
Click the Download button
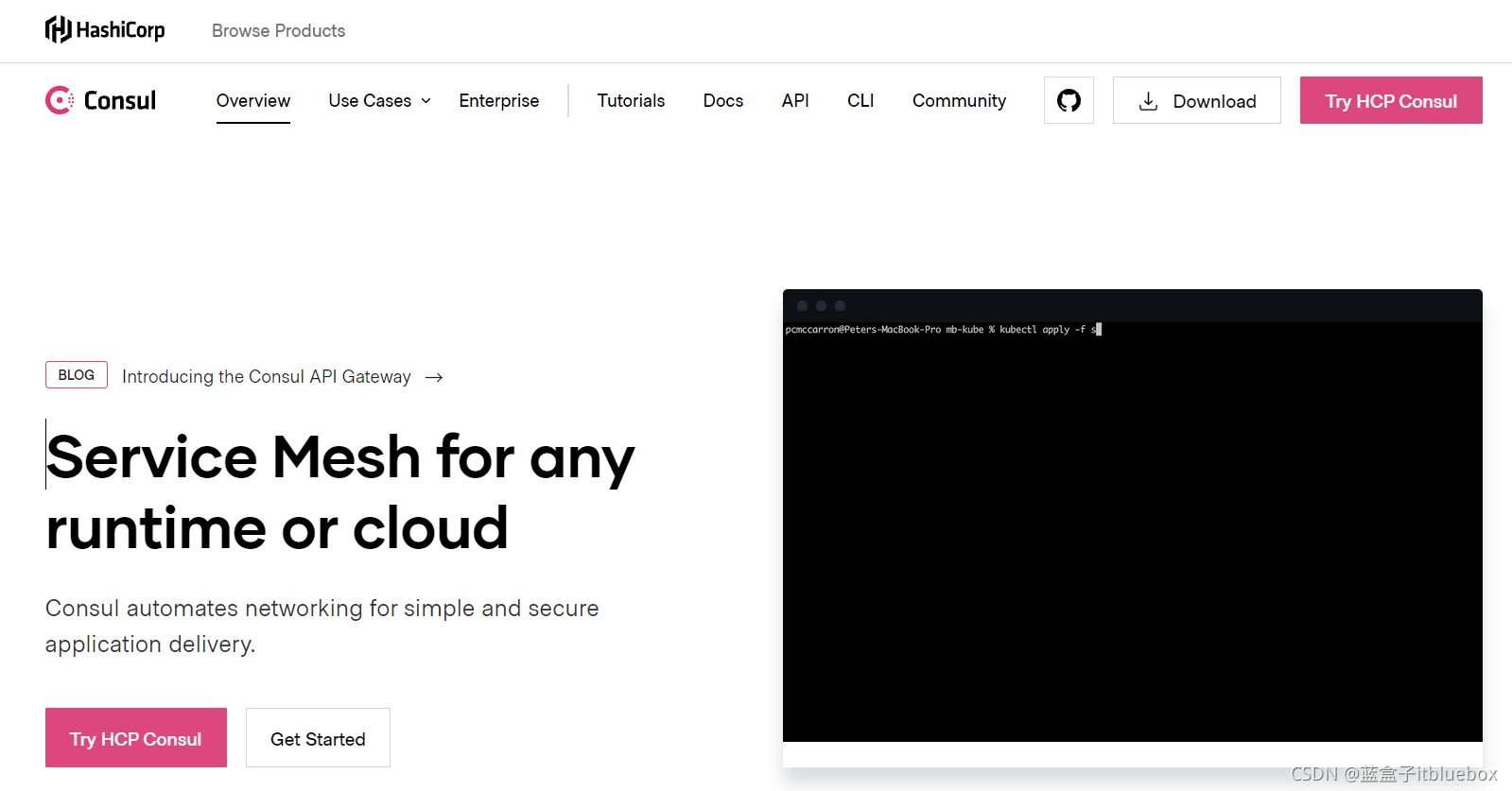(x=1197, y=100)
